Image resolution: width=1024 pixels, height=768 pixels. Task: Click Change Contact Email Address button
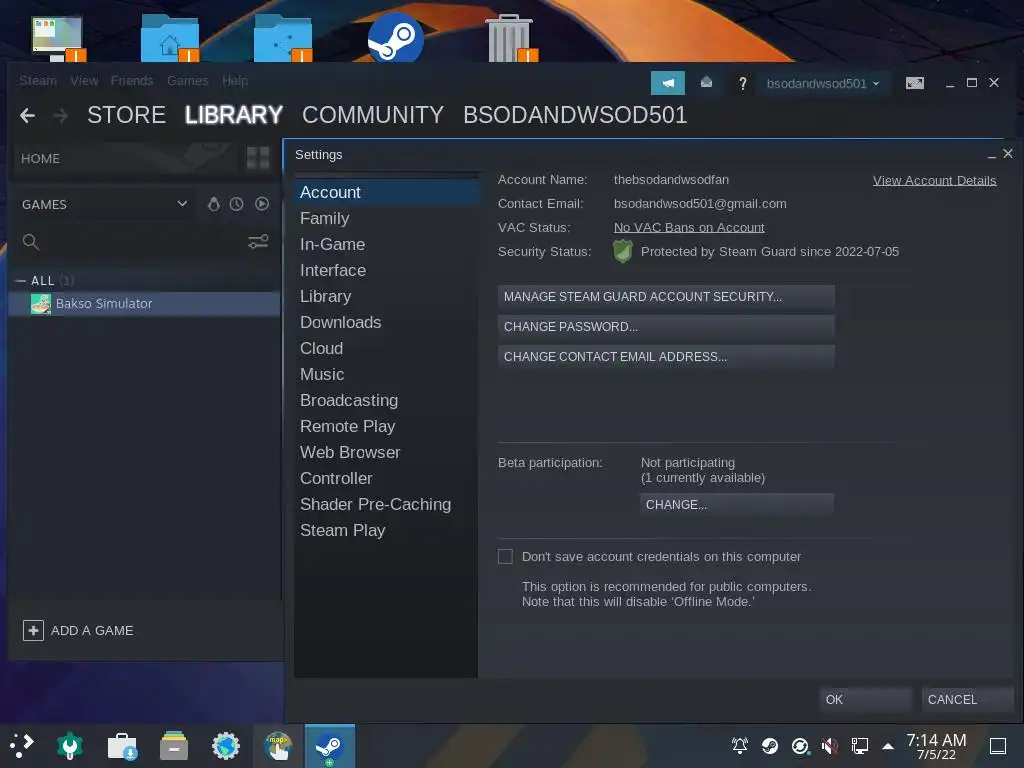[x=666, y=357]
